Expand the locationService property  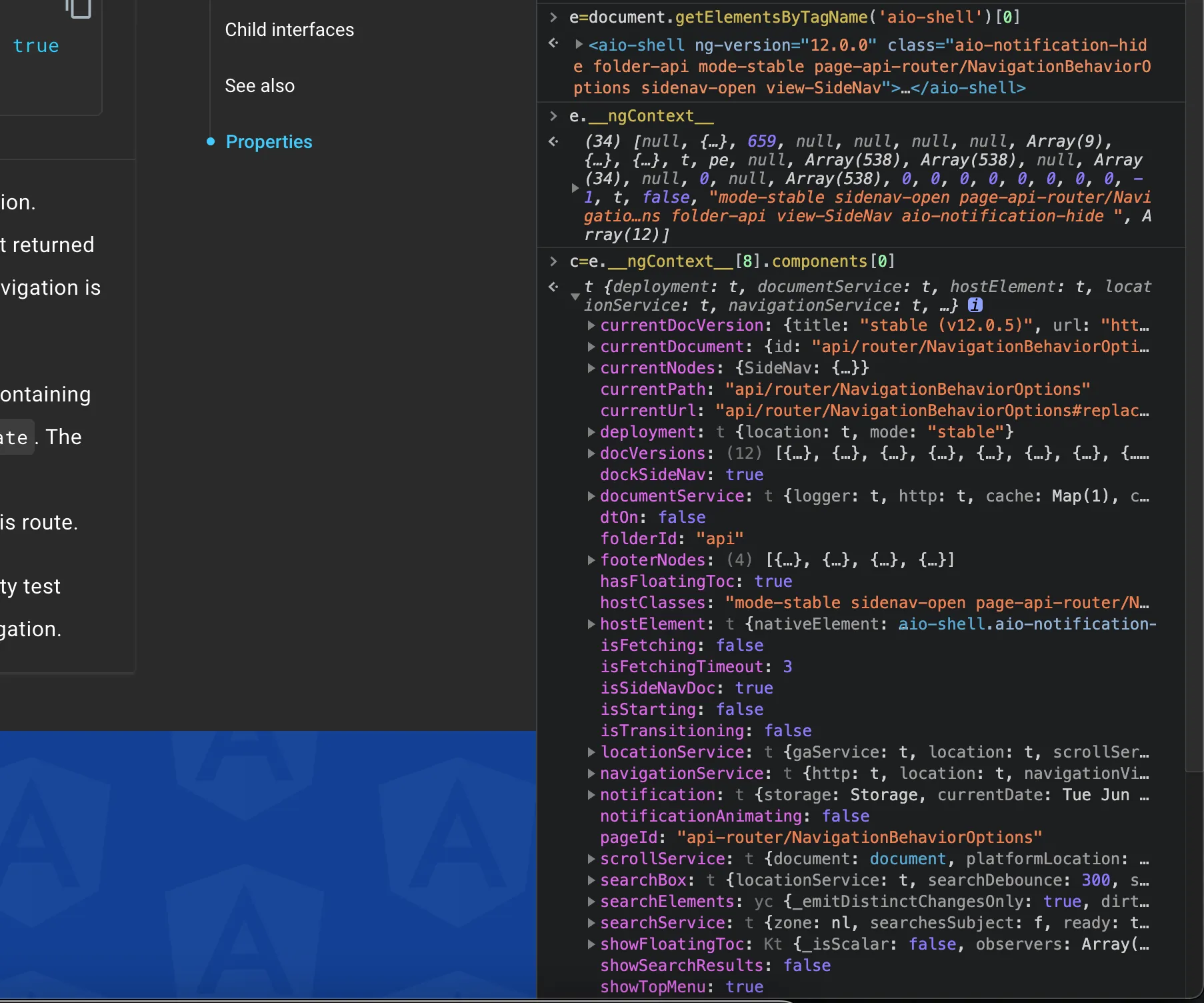point(591,752)
